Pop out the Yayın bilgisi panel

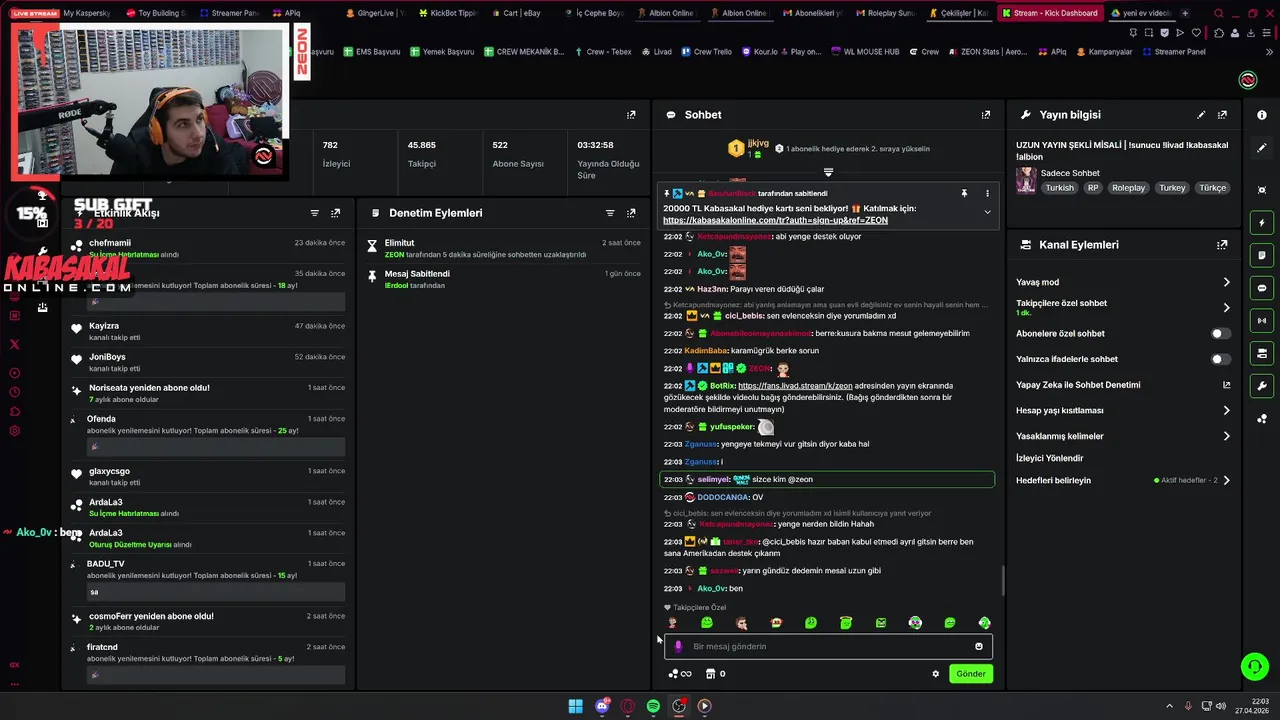[1222, 115]
